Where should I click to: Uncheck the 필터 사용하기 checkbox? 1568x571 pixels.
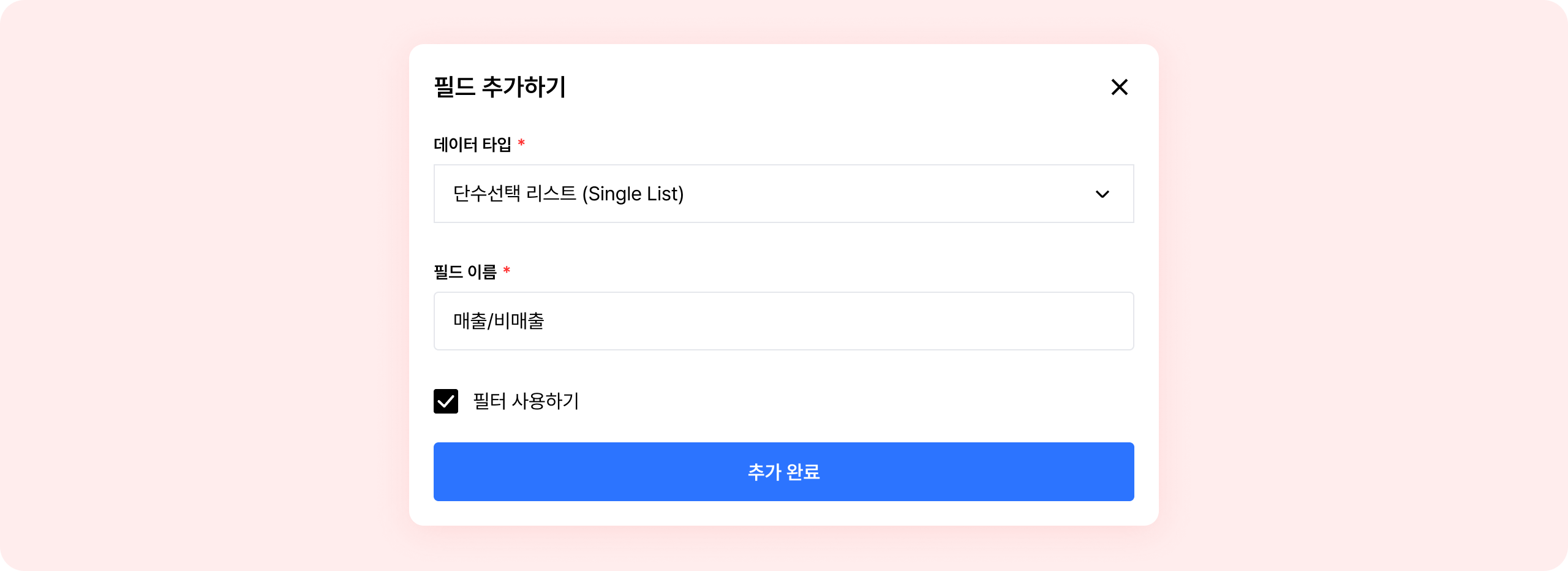pos(445,401)
